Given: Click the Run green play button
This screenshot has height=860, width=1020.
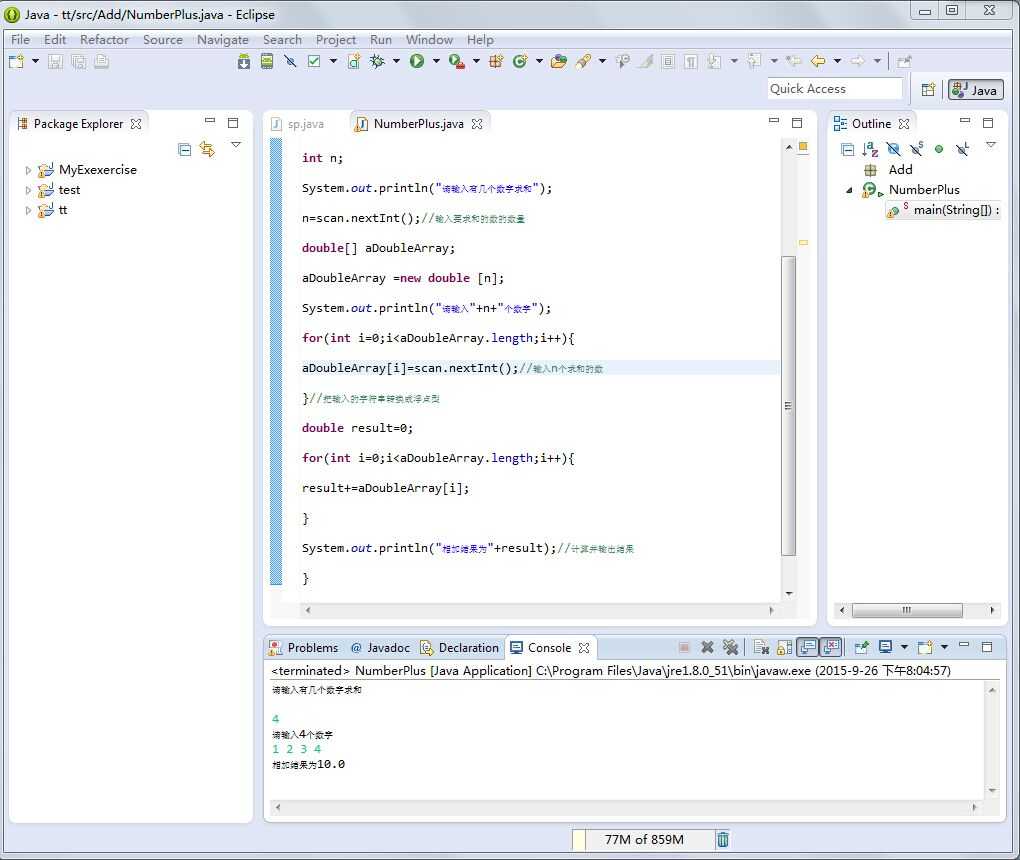Looking at the screenshot, I should pyautogui.click(x=417, y=61).
